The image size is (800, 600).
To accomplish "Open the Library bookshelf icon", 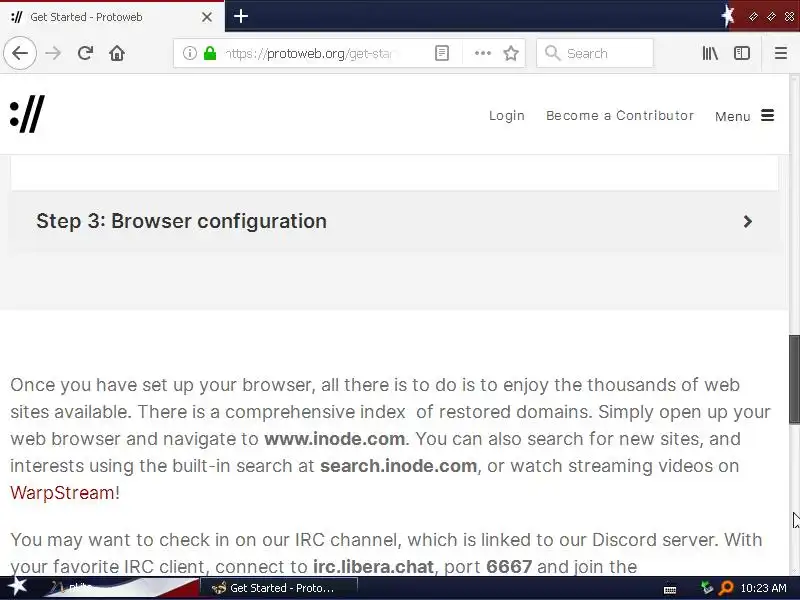I will tap(710, 53).
